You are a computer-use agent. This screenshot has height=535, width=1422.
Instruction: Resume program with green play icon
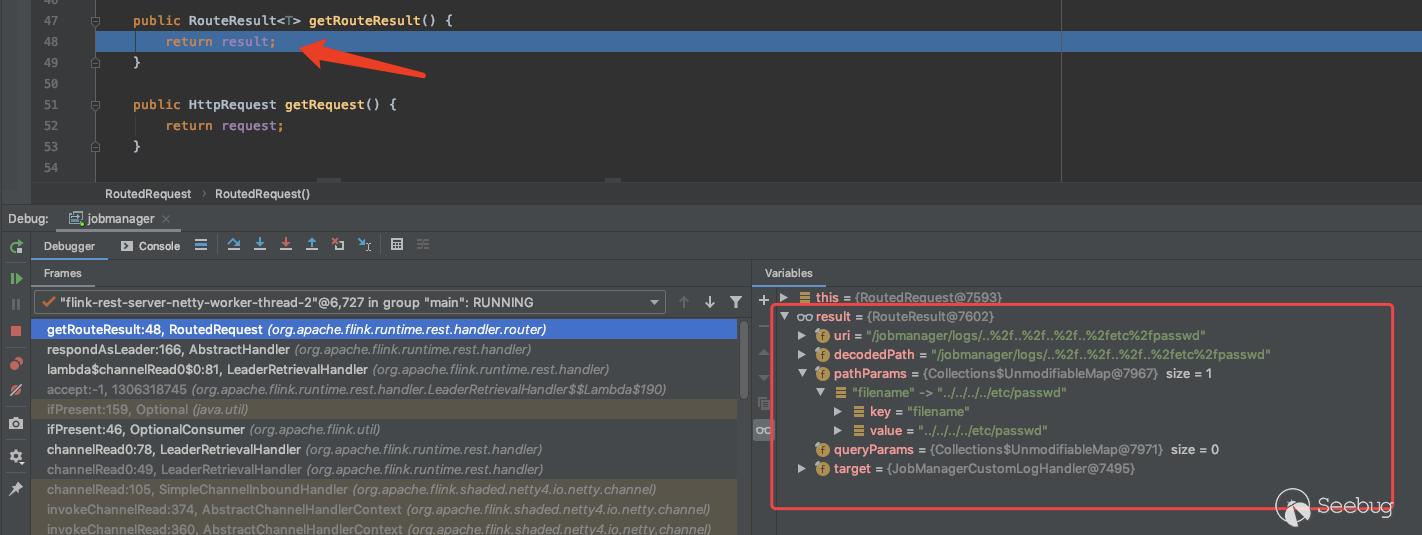click(16, 278)
